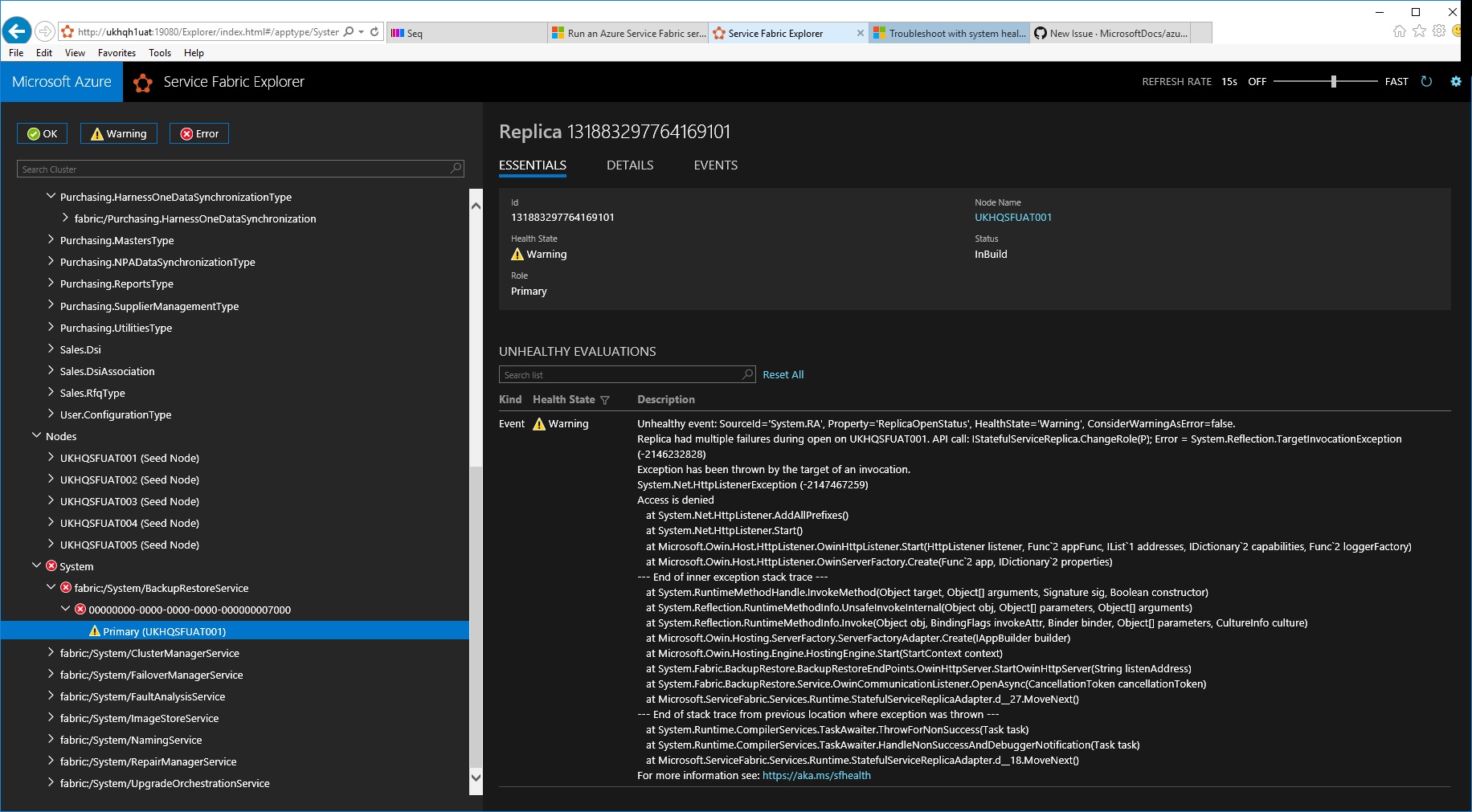
Task: Toggle the Error health filter
Action: click(199, 133)
